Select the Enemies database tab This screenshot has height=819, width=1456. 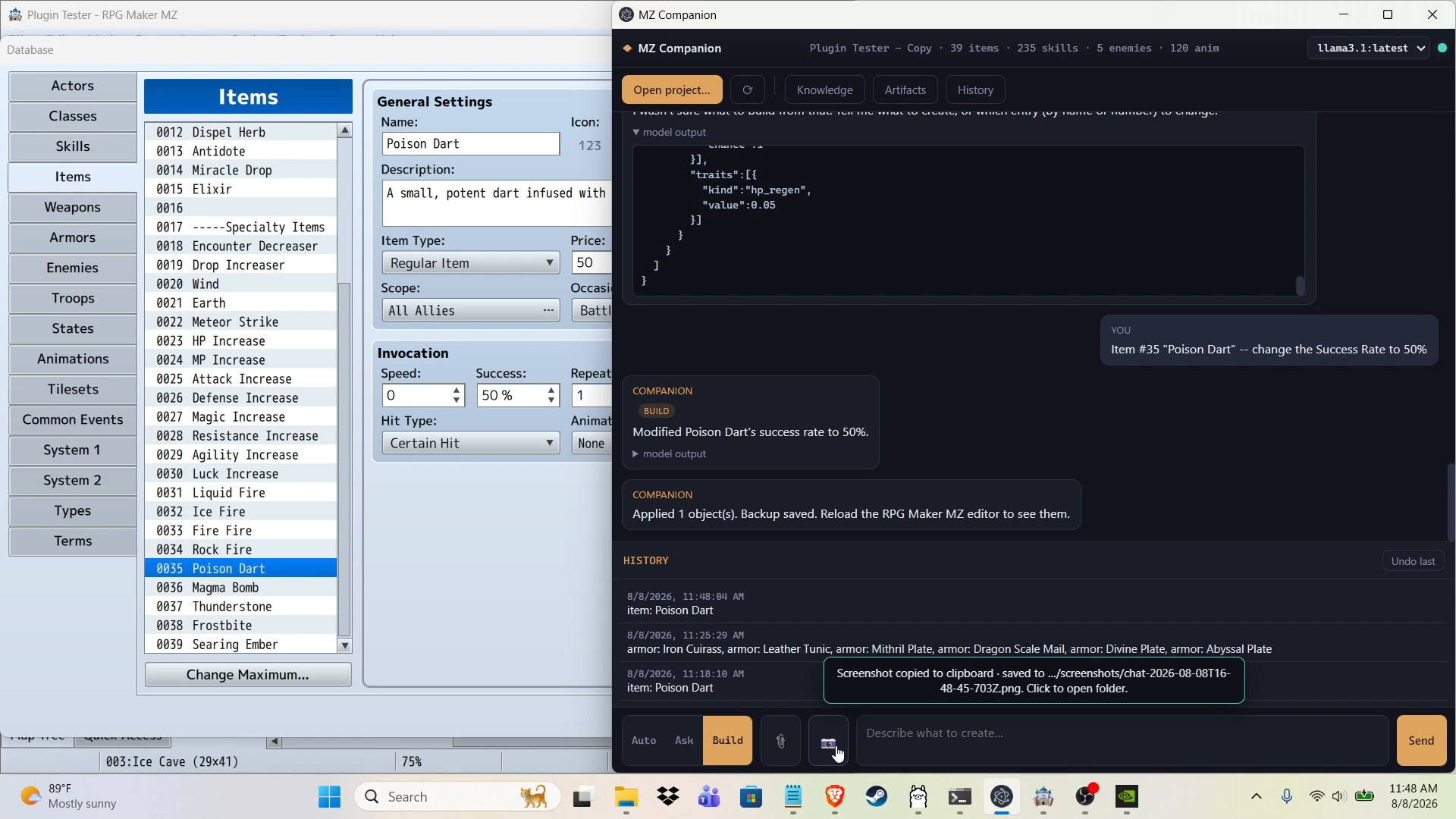point(73,268)
